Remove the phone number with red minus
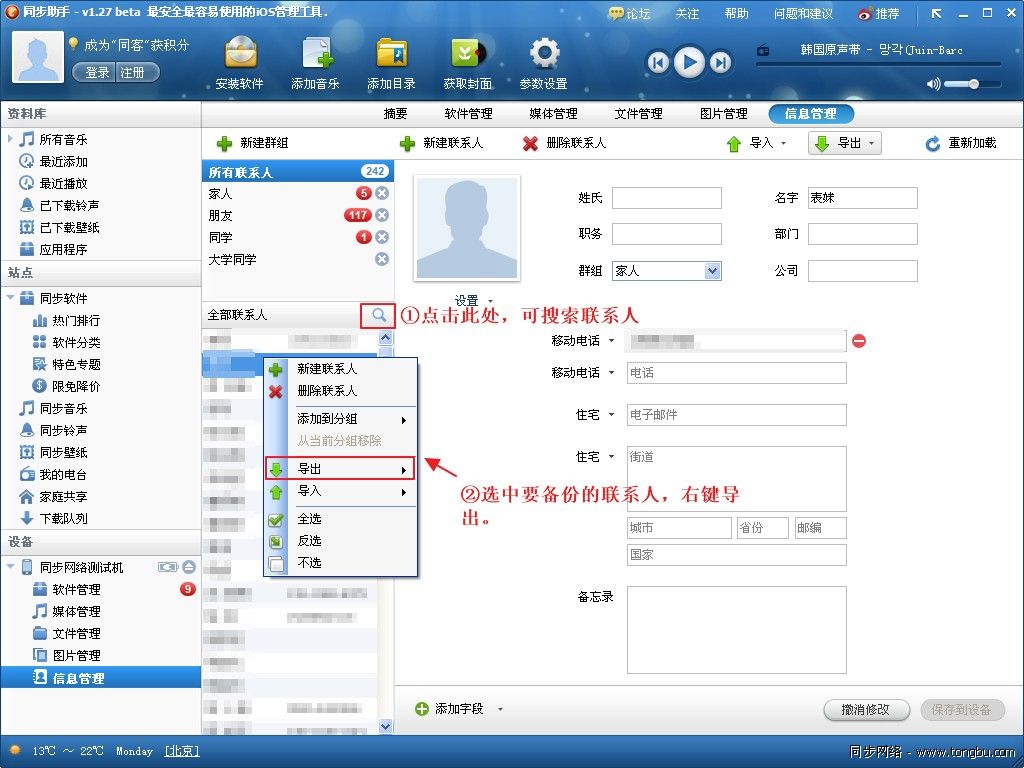 click(858, 341)
